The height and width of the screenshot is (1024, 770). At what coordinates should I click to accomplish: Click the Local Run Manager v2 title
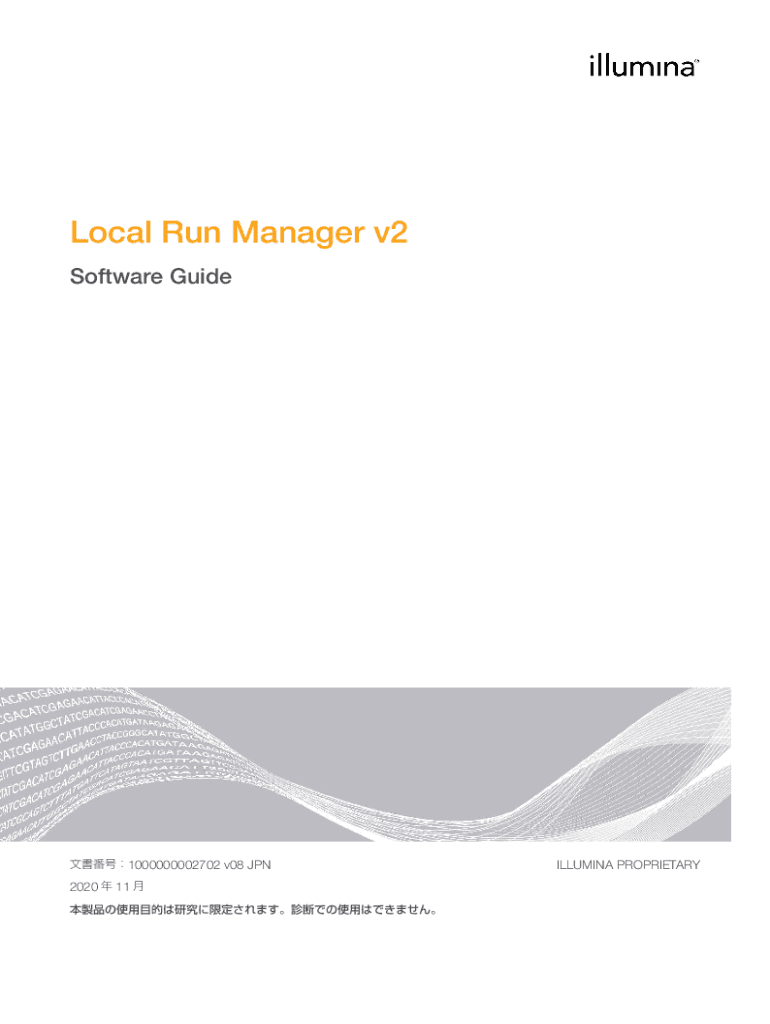pos(238,233)
